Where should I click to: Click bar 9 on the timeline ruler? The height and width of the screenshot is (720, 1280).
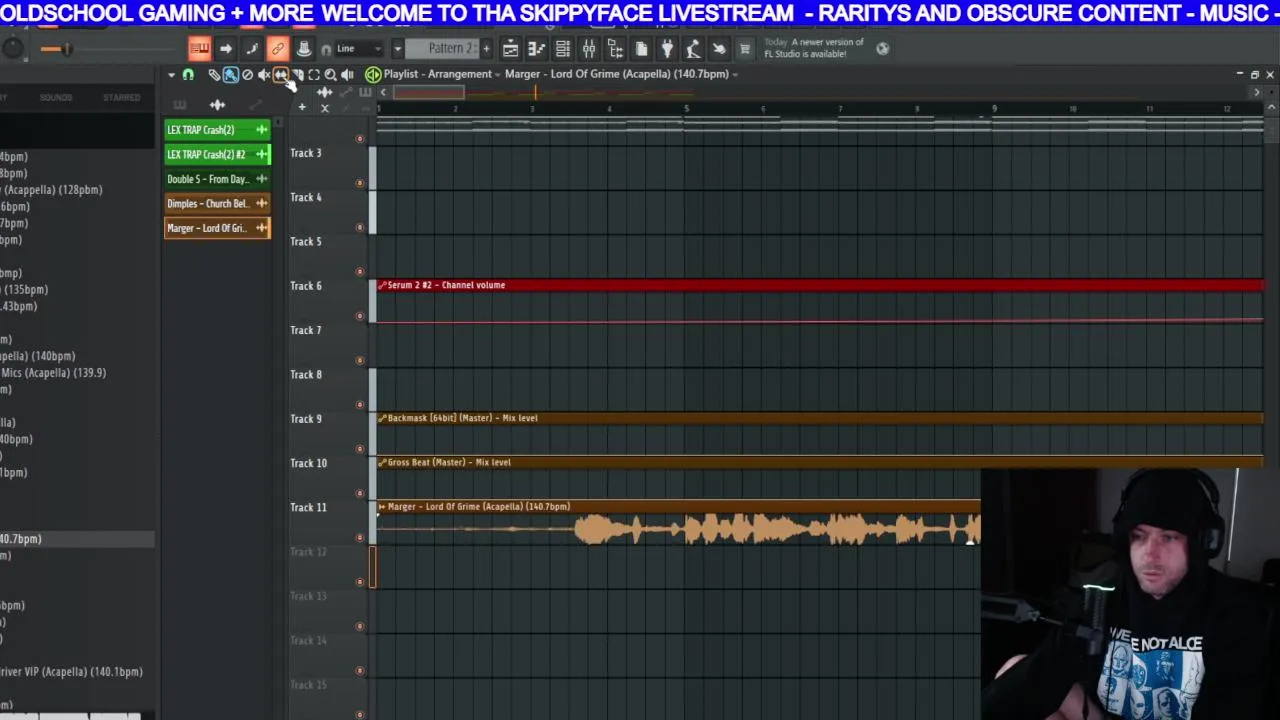click(994, 108)
